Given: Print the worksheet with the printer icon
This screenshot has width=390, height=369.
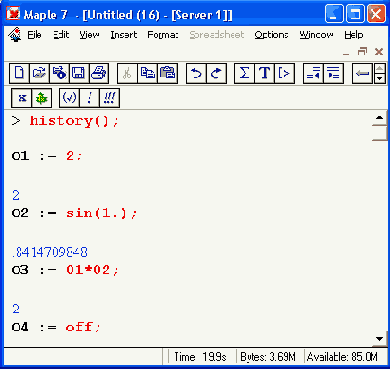Looking at the screenshot, I should click(x=99, y=73).
